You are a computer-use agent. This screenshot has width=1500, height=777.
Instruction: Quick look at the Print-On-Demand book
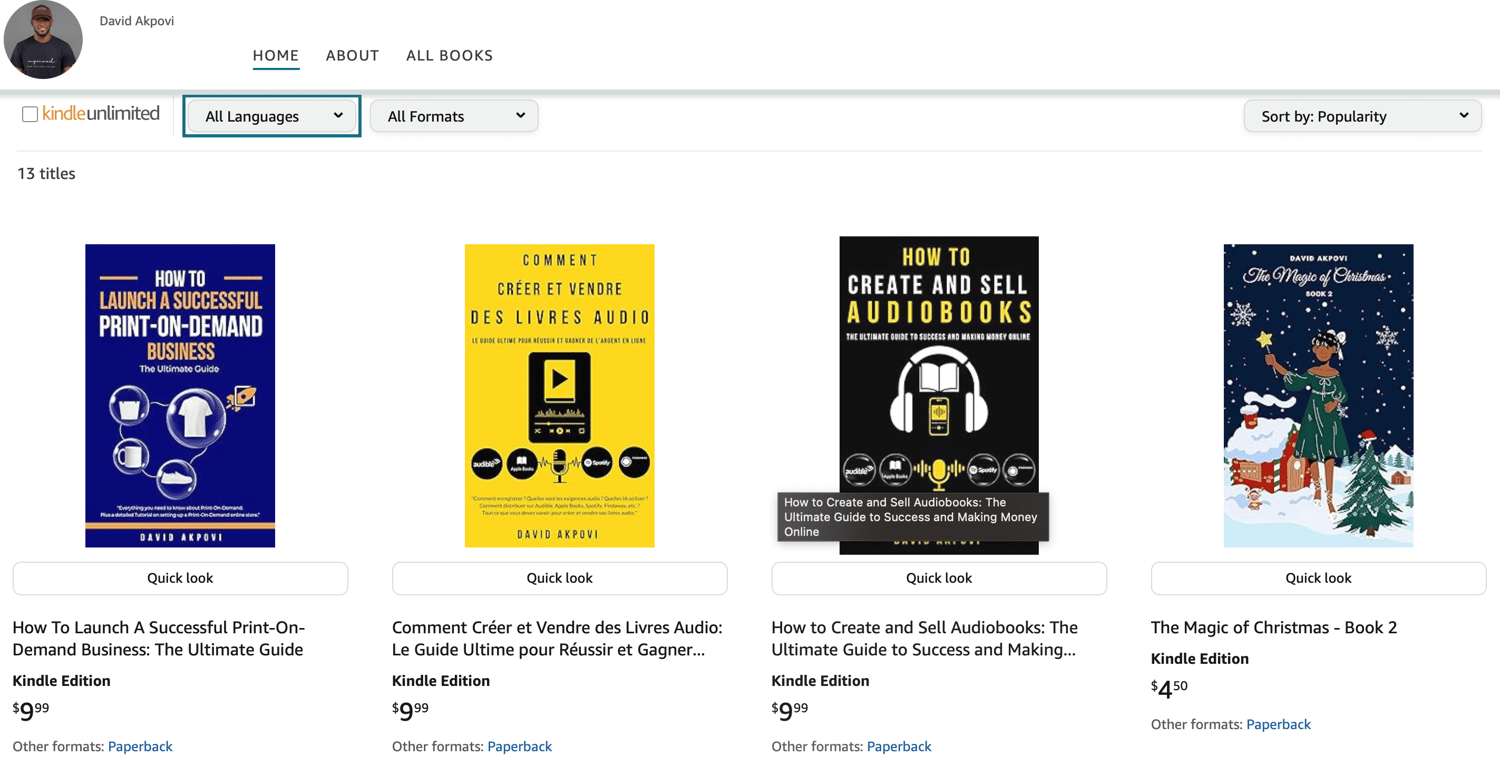coord(180,578)
